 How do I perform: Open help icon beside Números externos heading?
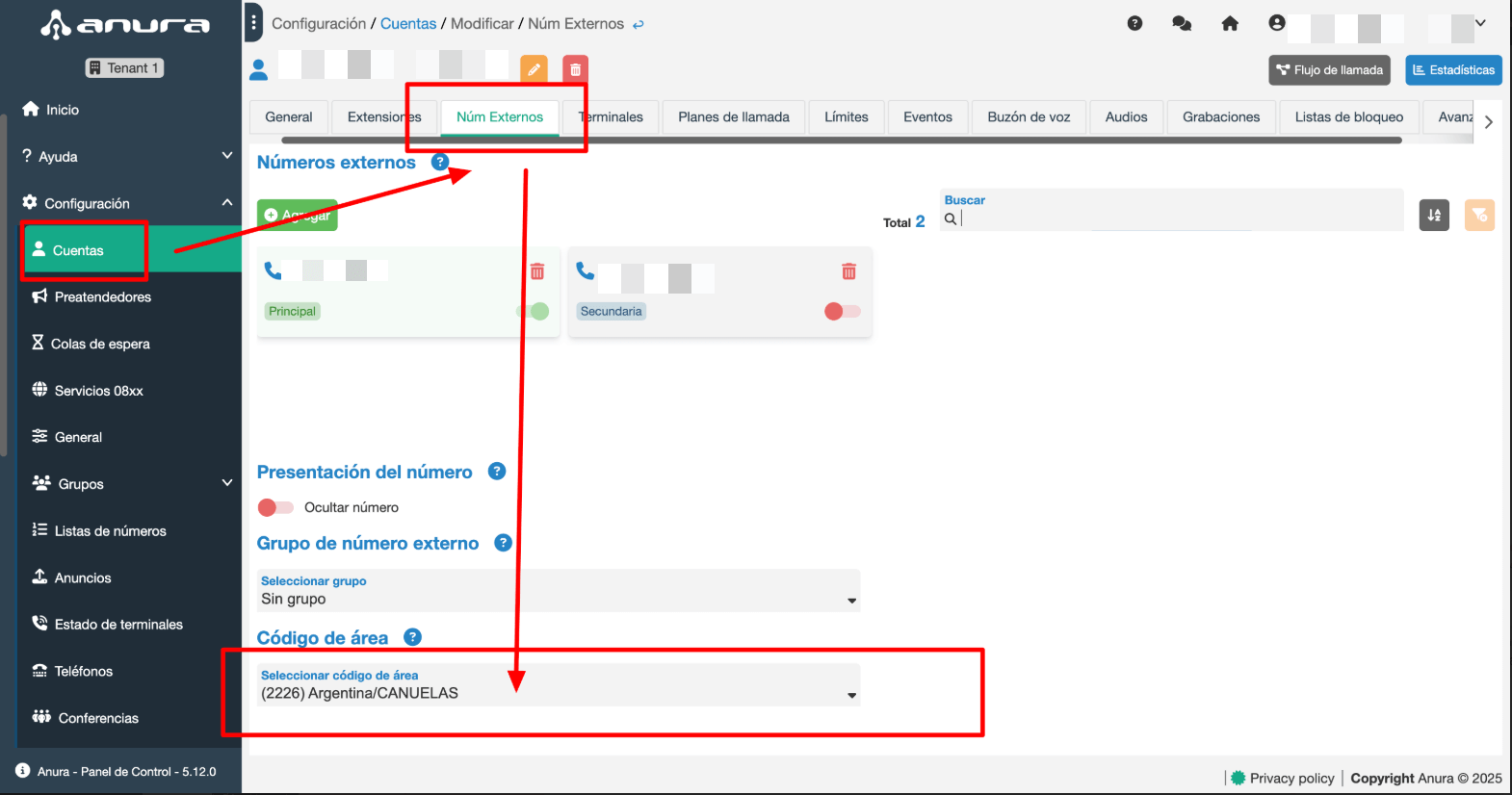click(440, 162)
